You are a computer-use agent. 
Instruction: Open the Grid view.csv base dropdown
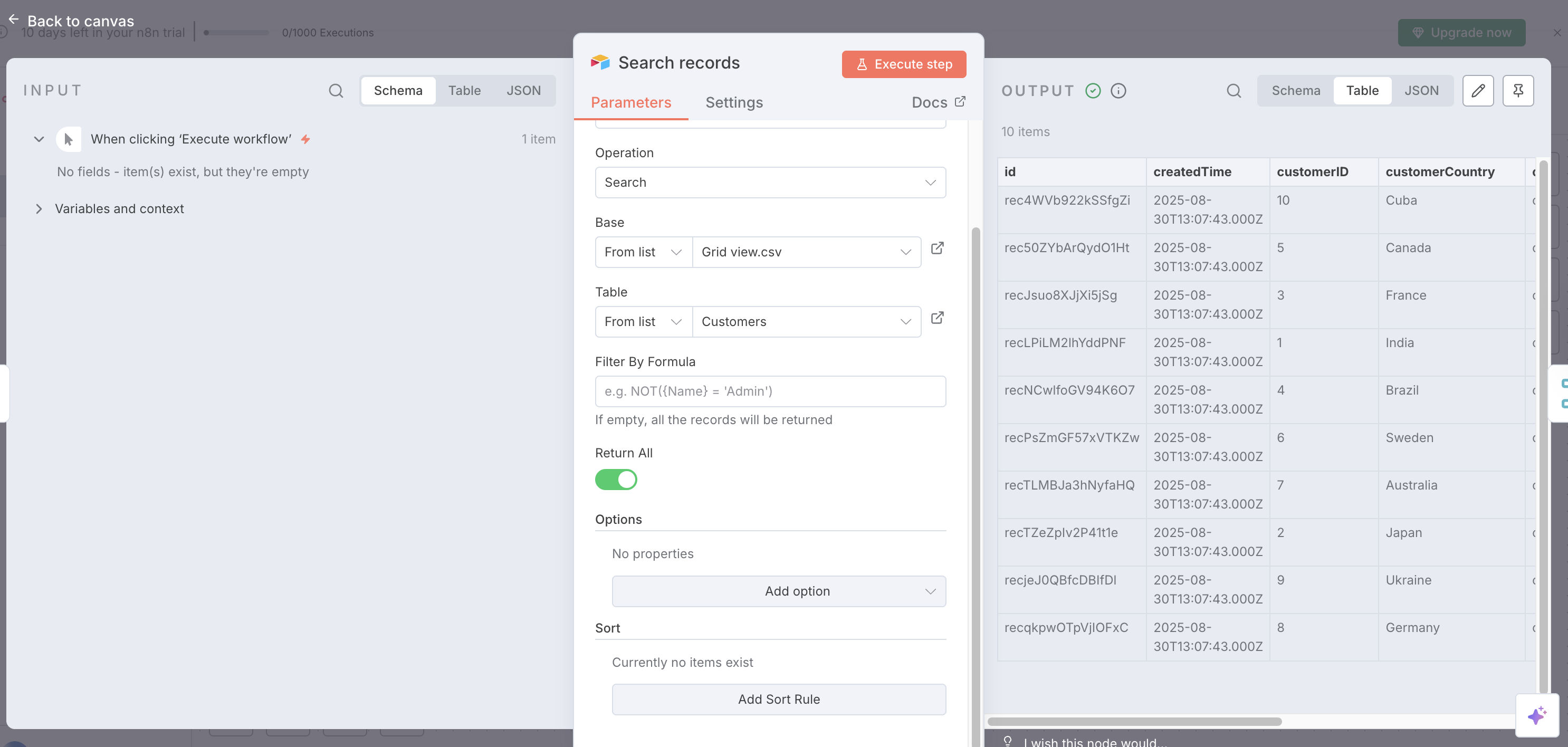coord(806,252)
